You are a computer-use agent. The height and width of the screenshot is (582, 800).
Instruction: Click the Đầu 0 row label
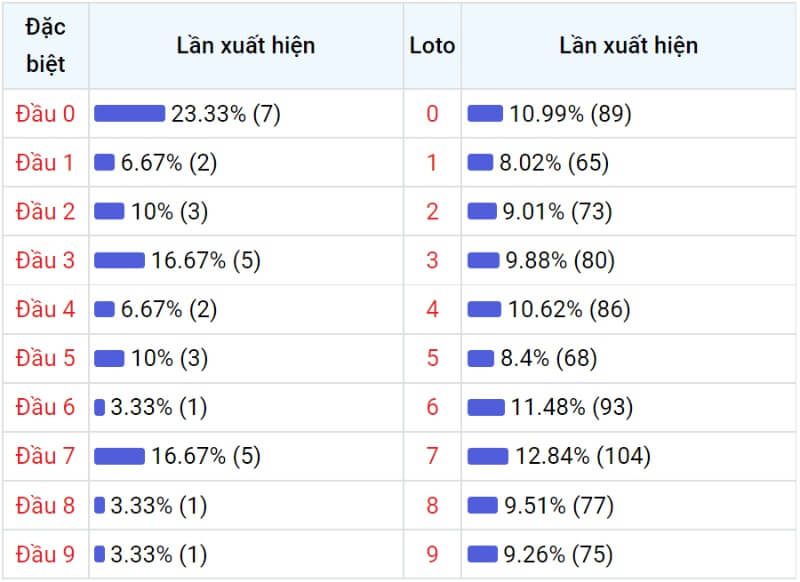pos(45,113)
